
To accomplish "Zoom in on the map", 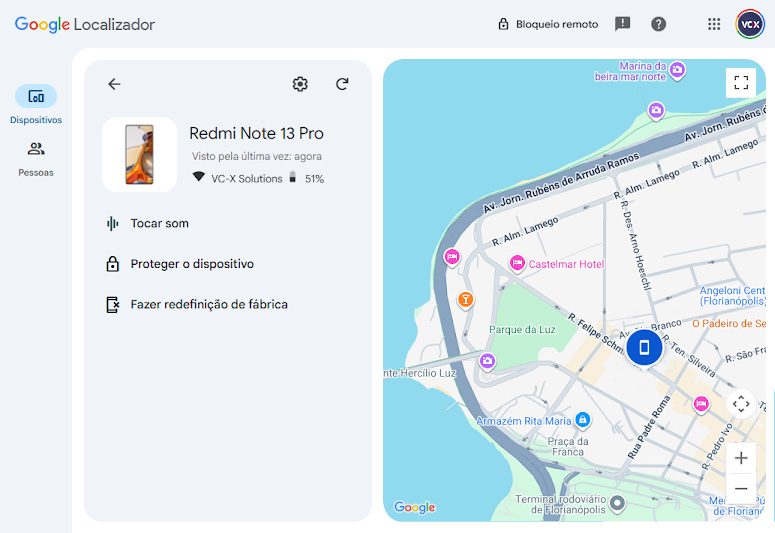I will [741, 458].
